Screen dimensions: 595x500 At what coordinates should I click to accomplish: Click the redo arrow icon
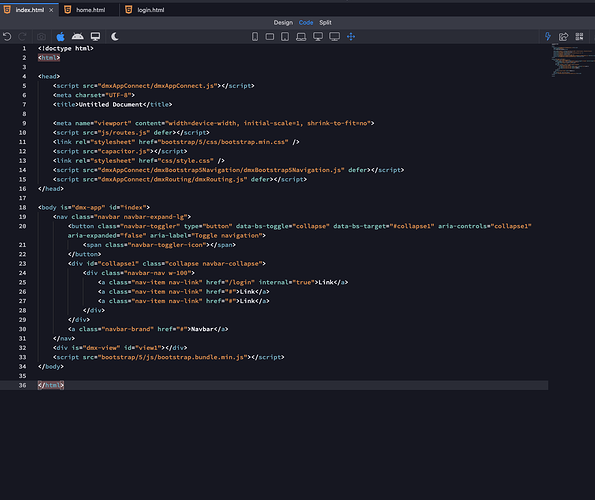[22, 37]
